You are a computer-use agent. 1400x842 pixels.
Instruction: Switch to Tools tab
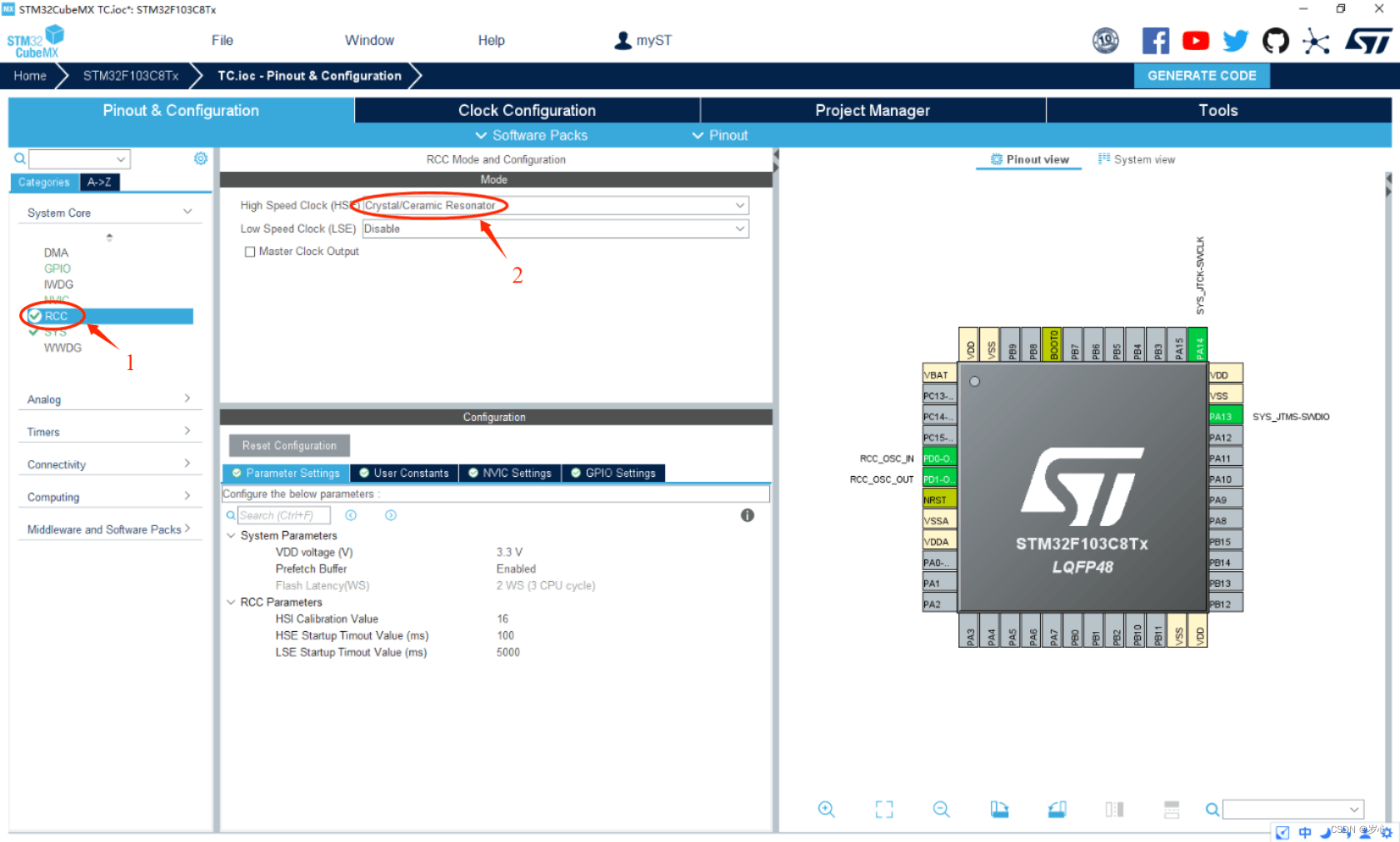click(1218, 110)
